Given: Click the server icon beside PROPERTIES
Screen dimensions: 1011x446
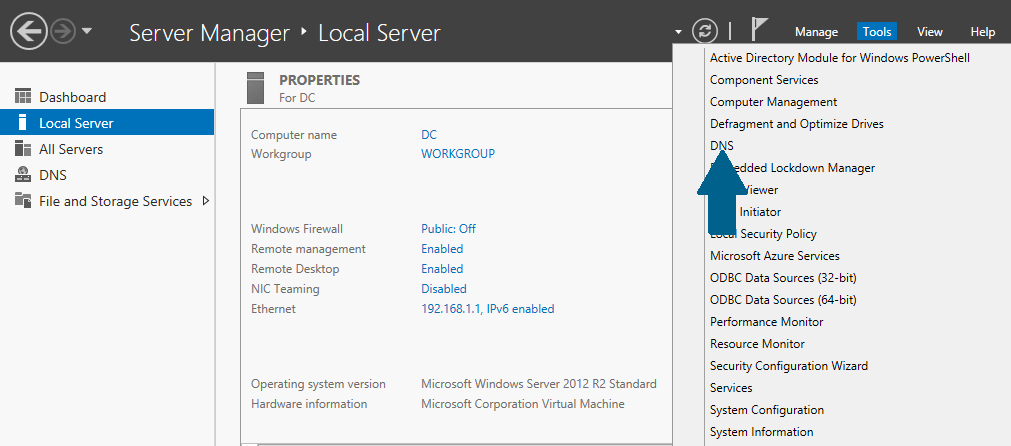Looking at the screenshot, I should (255, 88).
